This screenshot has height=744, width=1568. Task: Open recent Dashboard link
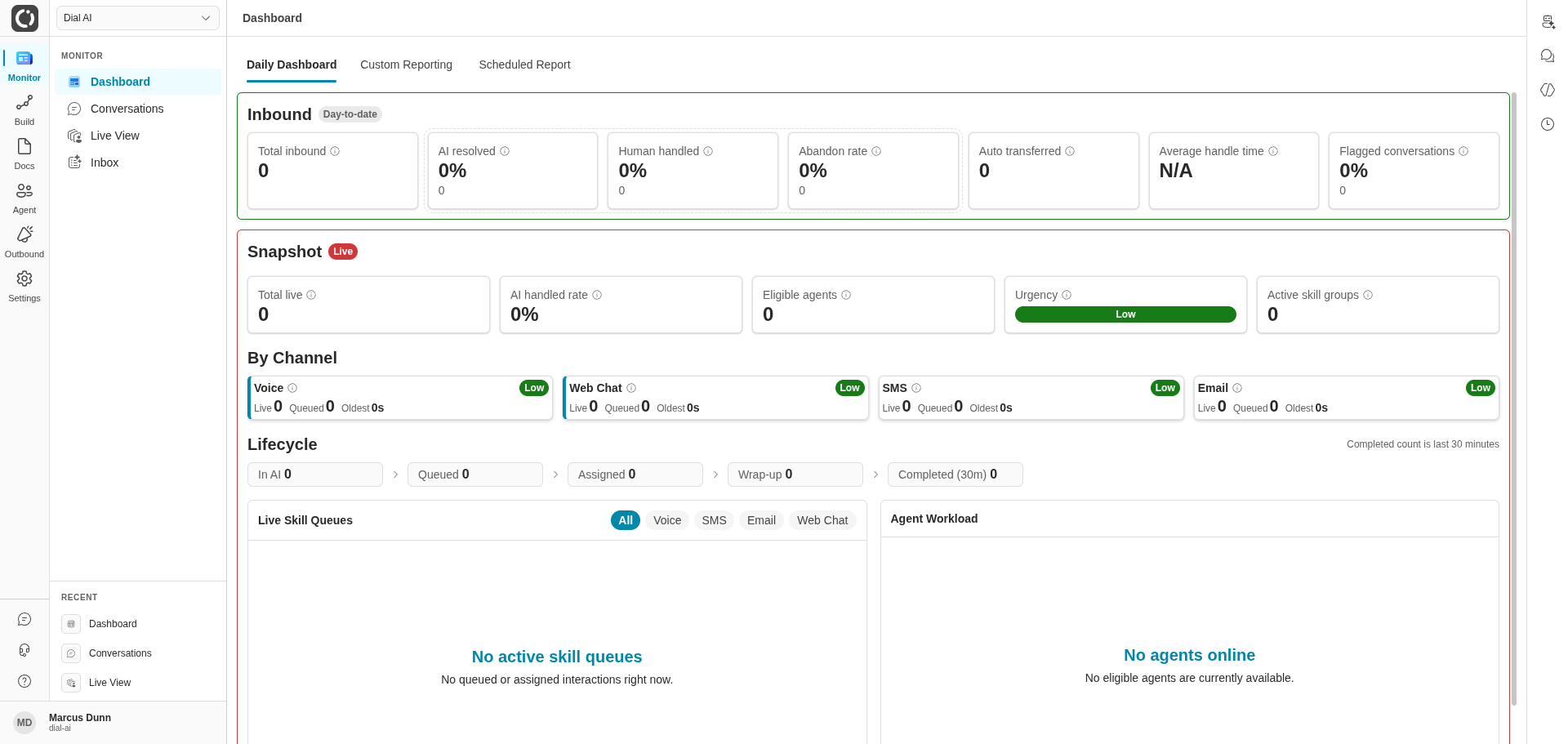click(138, 624)
